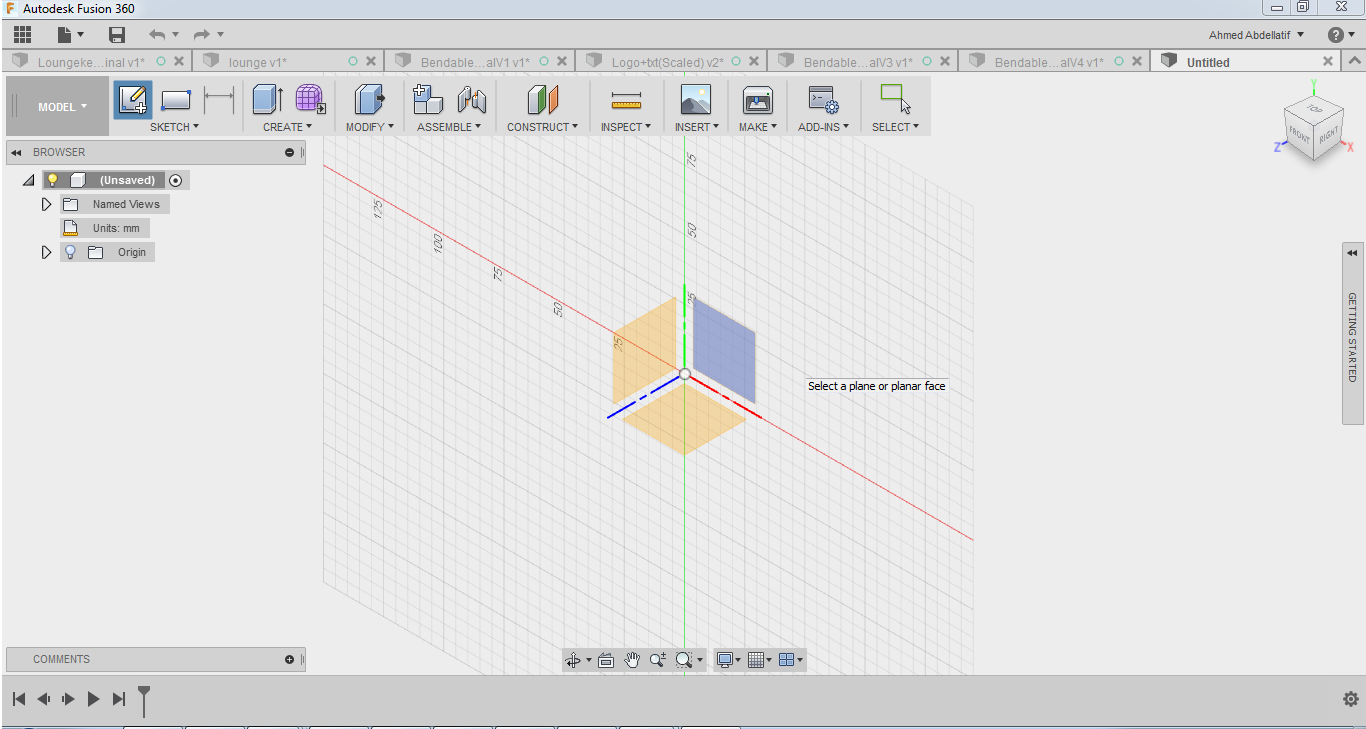The width and height of the screenshot is (1366, 729).
Task: Open the CREATE dropdown menu
Action: [288, 127]
